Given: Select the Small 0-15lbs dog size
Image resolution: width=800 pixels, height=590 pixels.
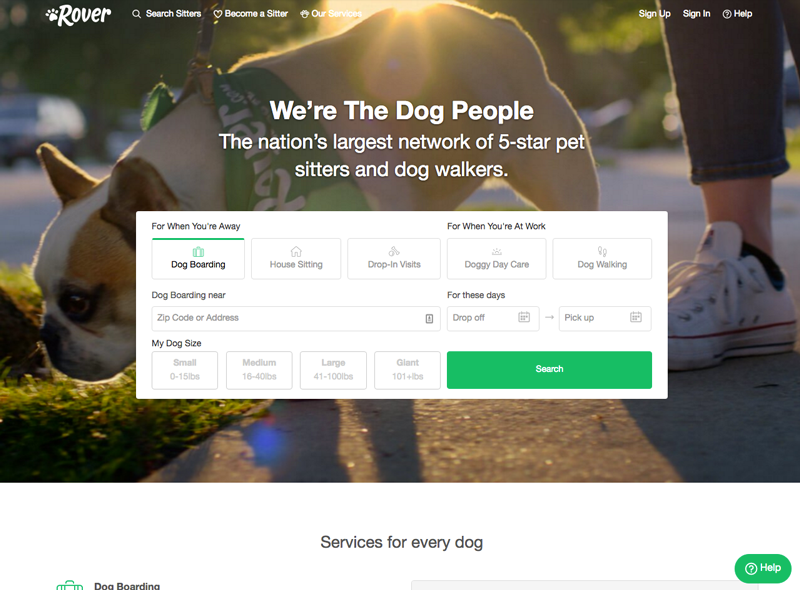Looking at the screenshot, I should coord(185,370).
